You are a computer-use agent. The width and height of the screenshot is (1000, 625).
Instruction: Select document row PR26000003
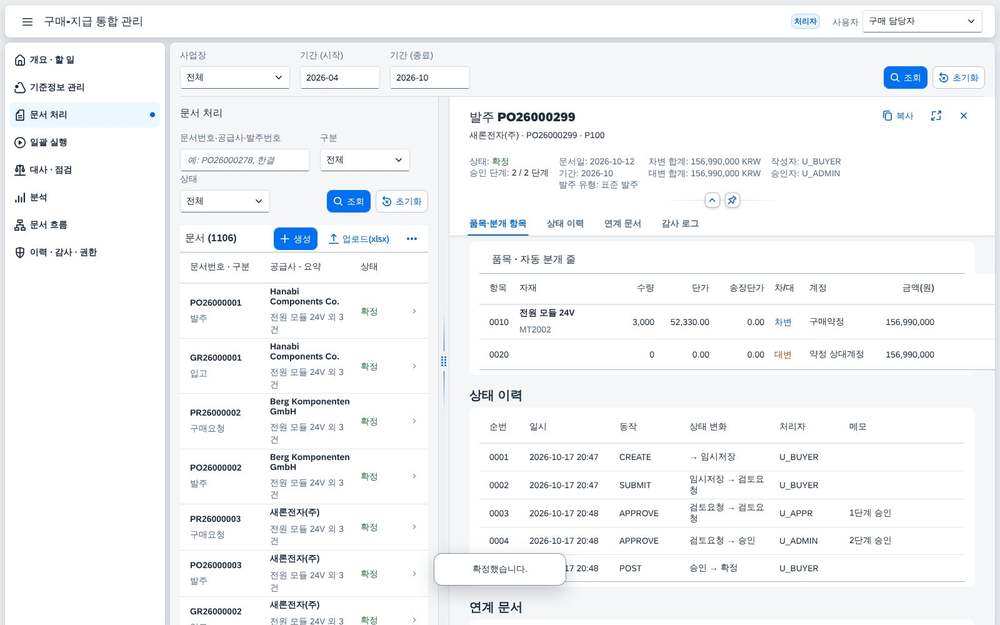coord(304,527)
